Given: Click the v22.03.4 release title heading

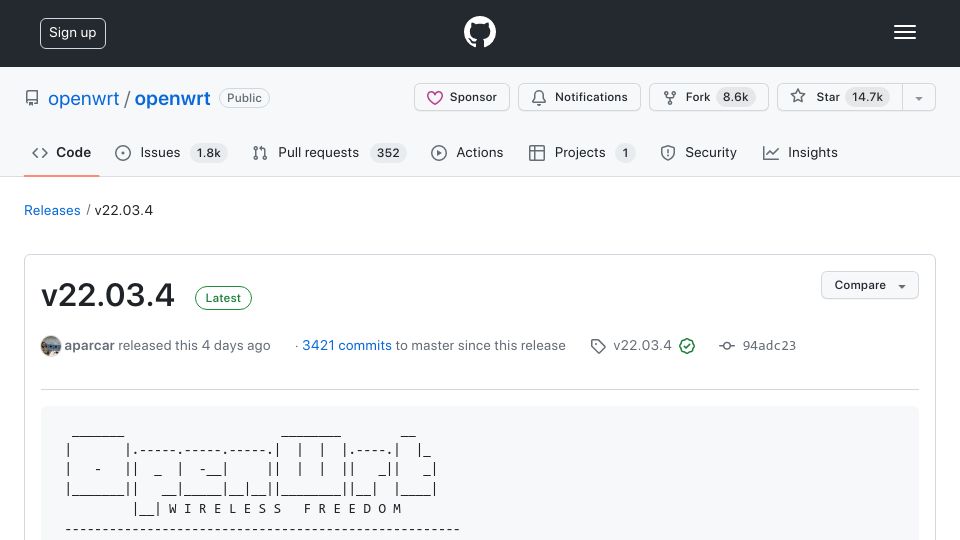Looking at the screenshot, I should point(108,295).
